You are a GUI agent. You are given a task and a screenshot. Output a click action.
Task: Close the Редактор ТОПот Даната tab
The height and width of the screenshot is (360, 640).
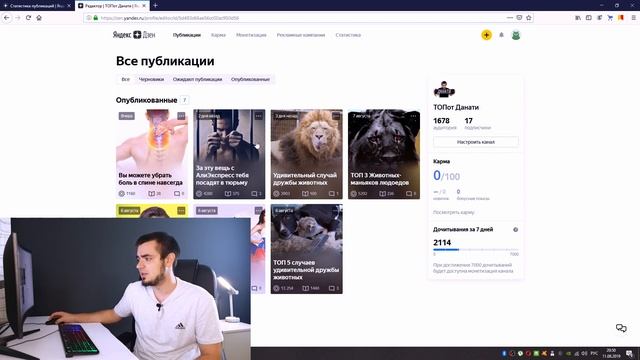[x=144, y=6]
